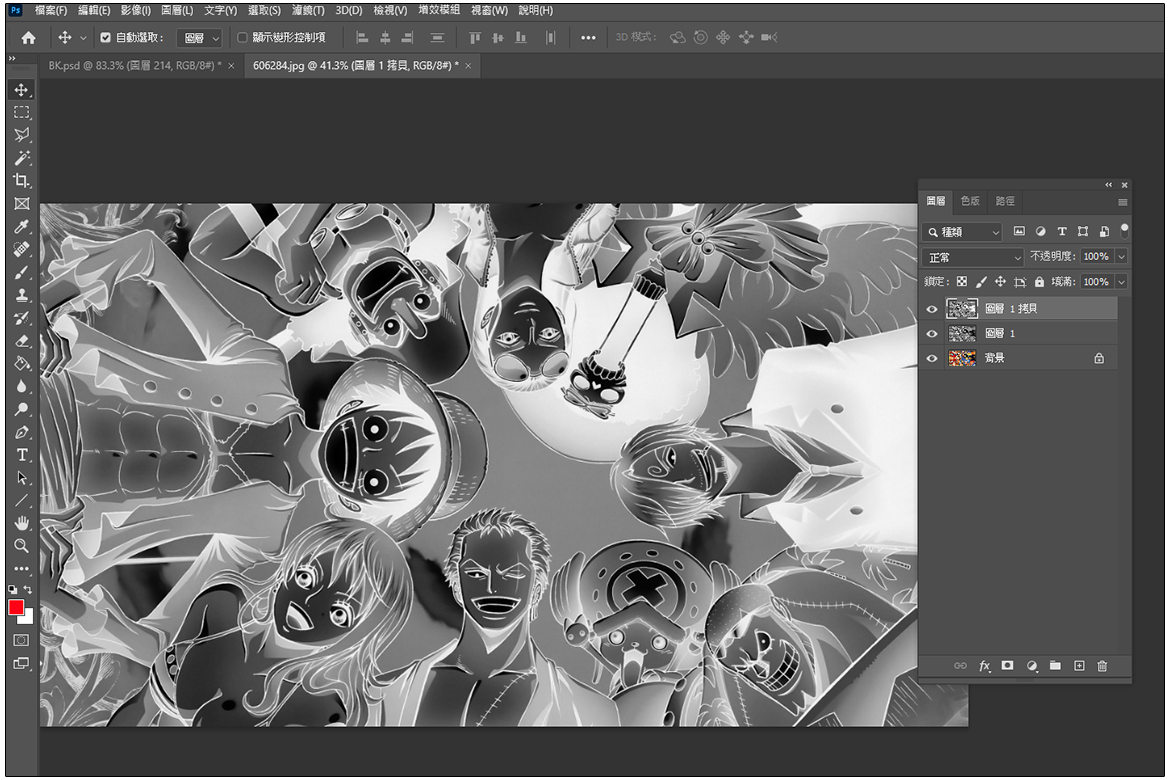Image resolution: width=1170 pixels, height=780 pixels.
Task: Toggle lock all padlock in lock row
Action: pyautogui.click(x=1039, y=281)
